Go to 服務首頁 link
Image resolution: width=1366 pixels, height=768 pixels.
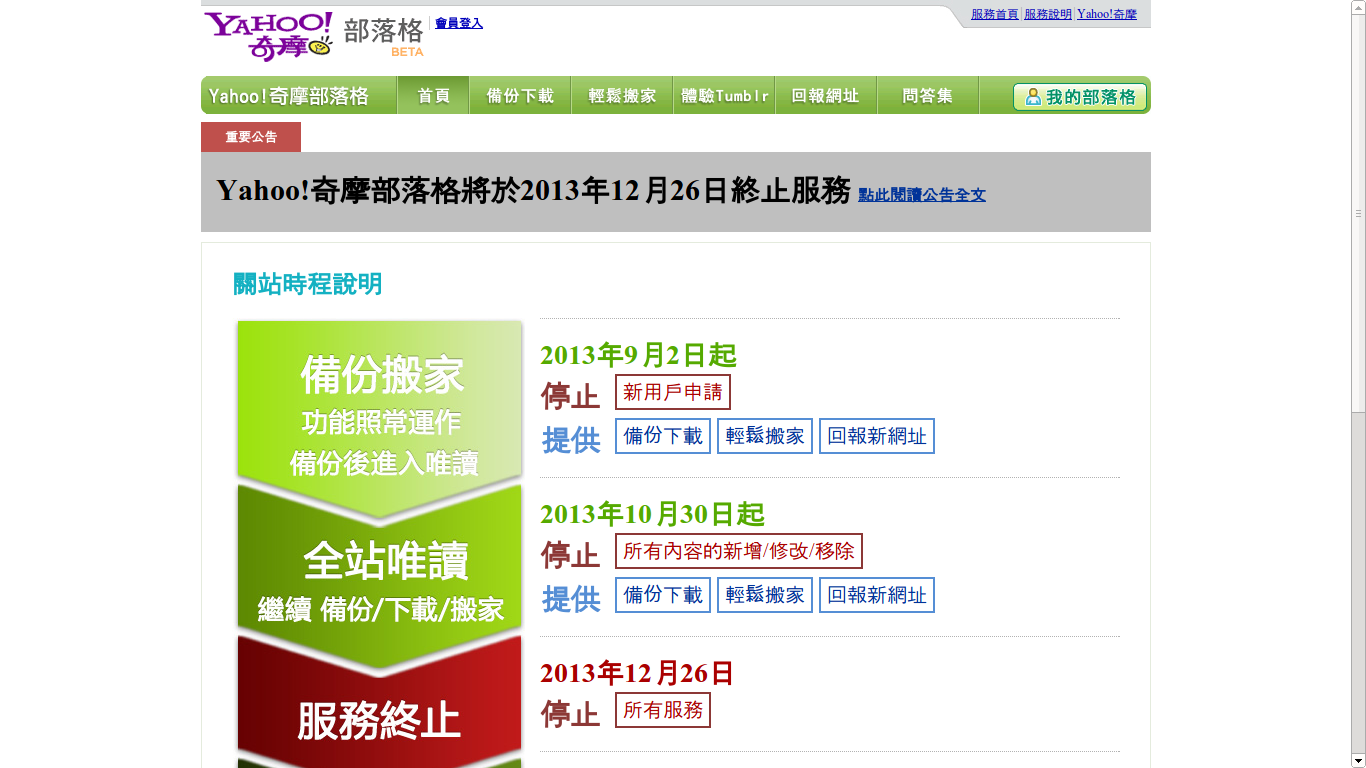coord(995,14)
